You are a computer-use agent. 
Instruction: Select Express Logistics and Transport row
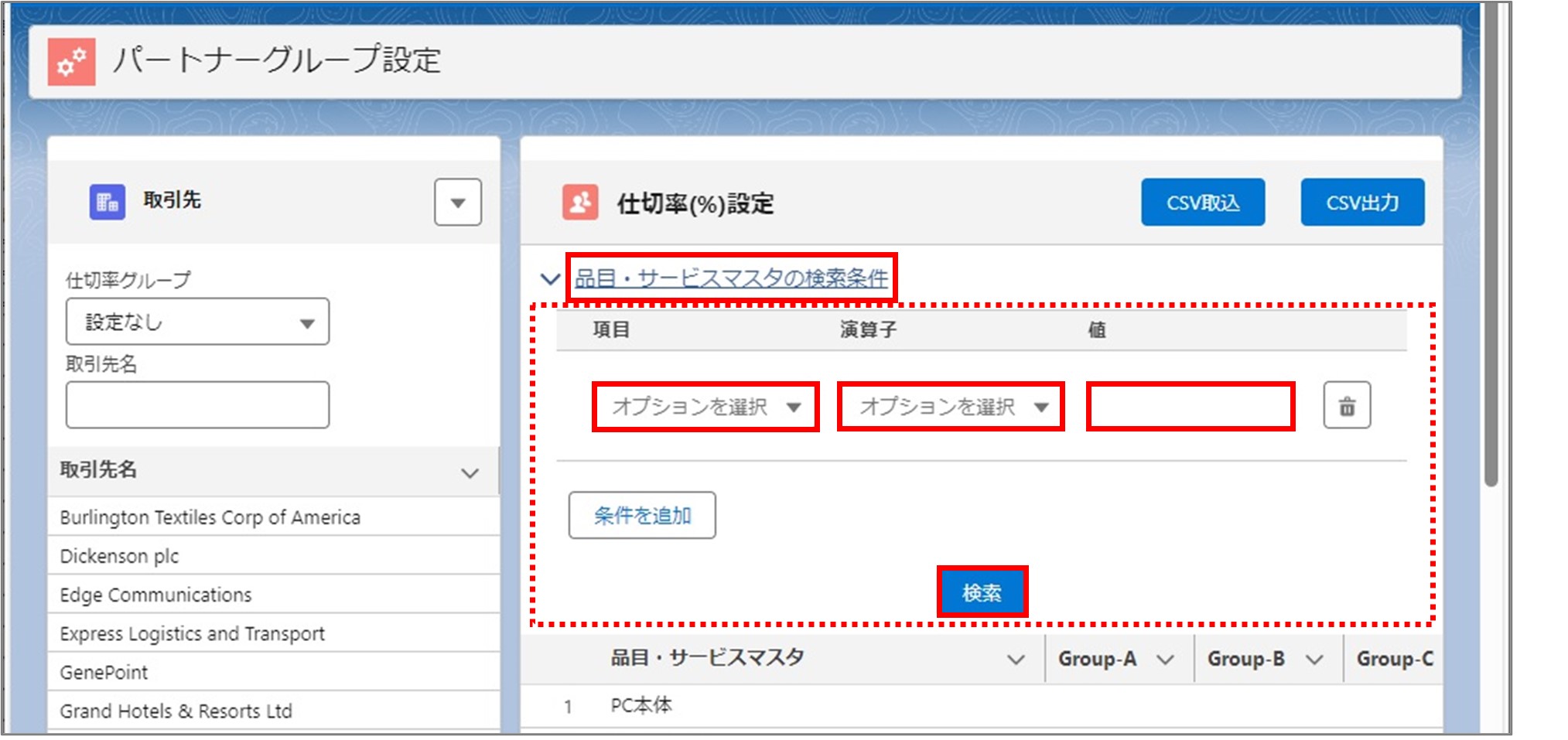[273, 633]
